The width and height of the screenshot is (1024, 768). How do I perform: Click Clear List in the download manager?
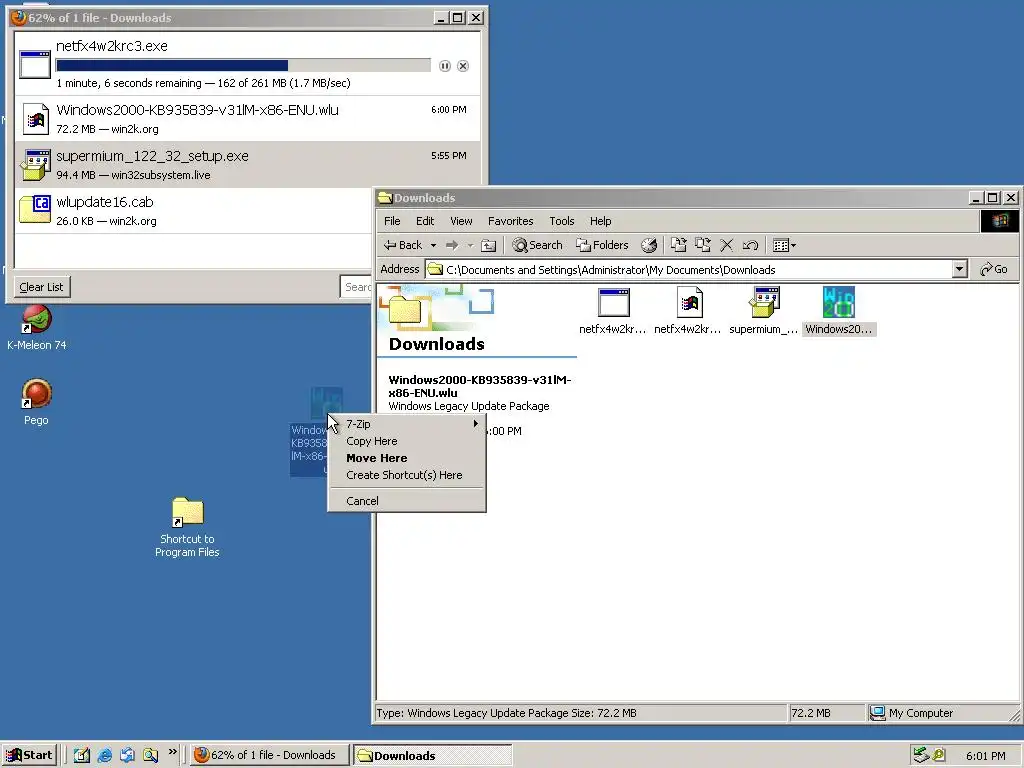[42, 287]
